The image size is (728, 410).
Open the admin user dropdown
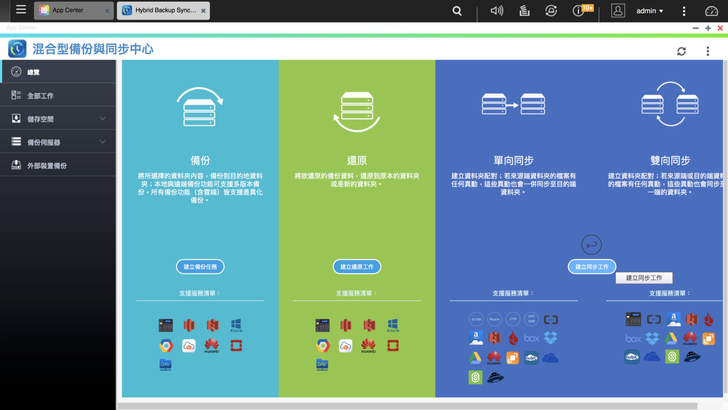[x=650, y=11]
